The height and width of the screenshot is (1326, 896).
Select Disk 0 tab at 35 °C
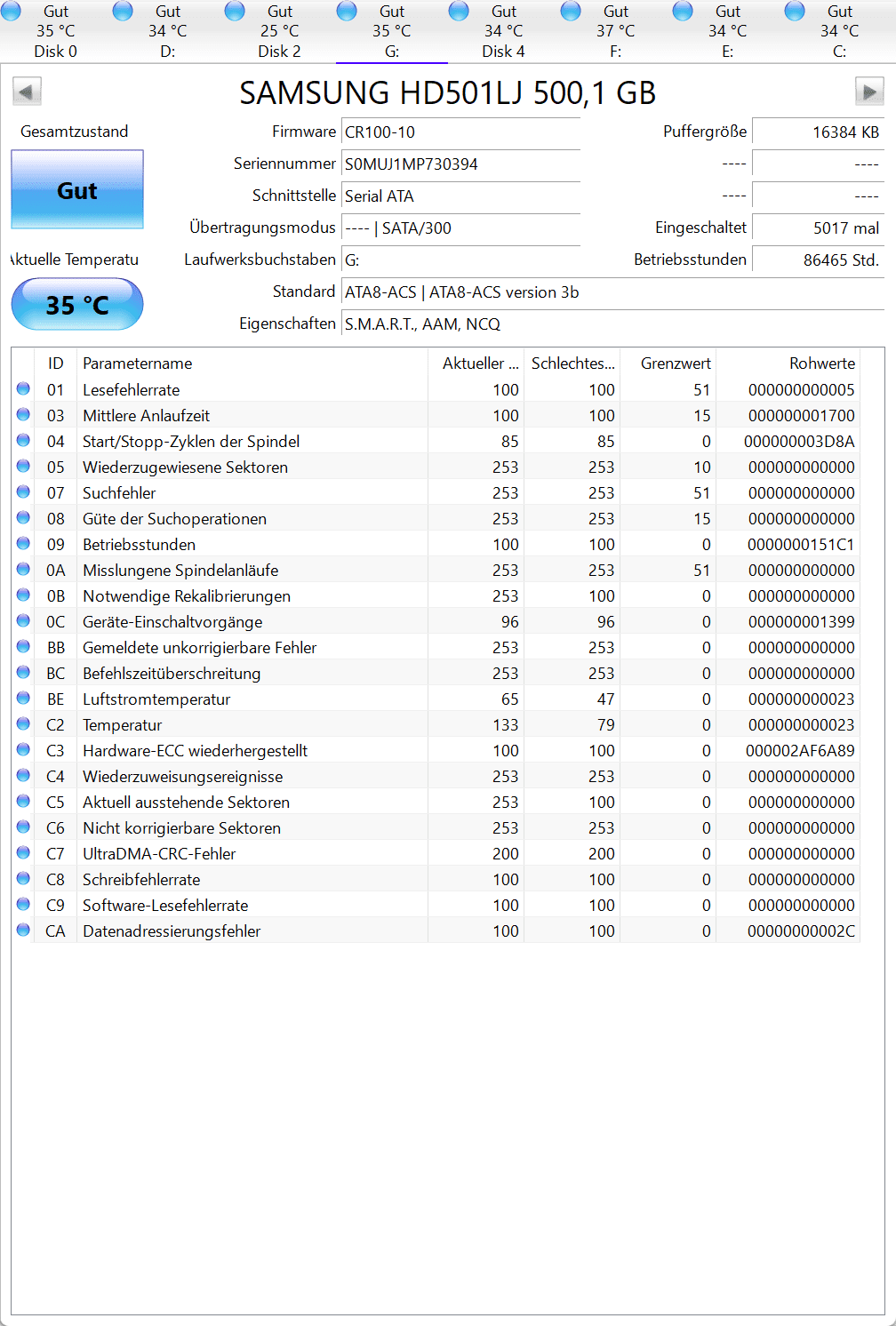point(56,31)
